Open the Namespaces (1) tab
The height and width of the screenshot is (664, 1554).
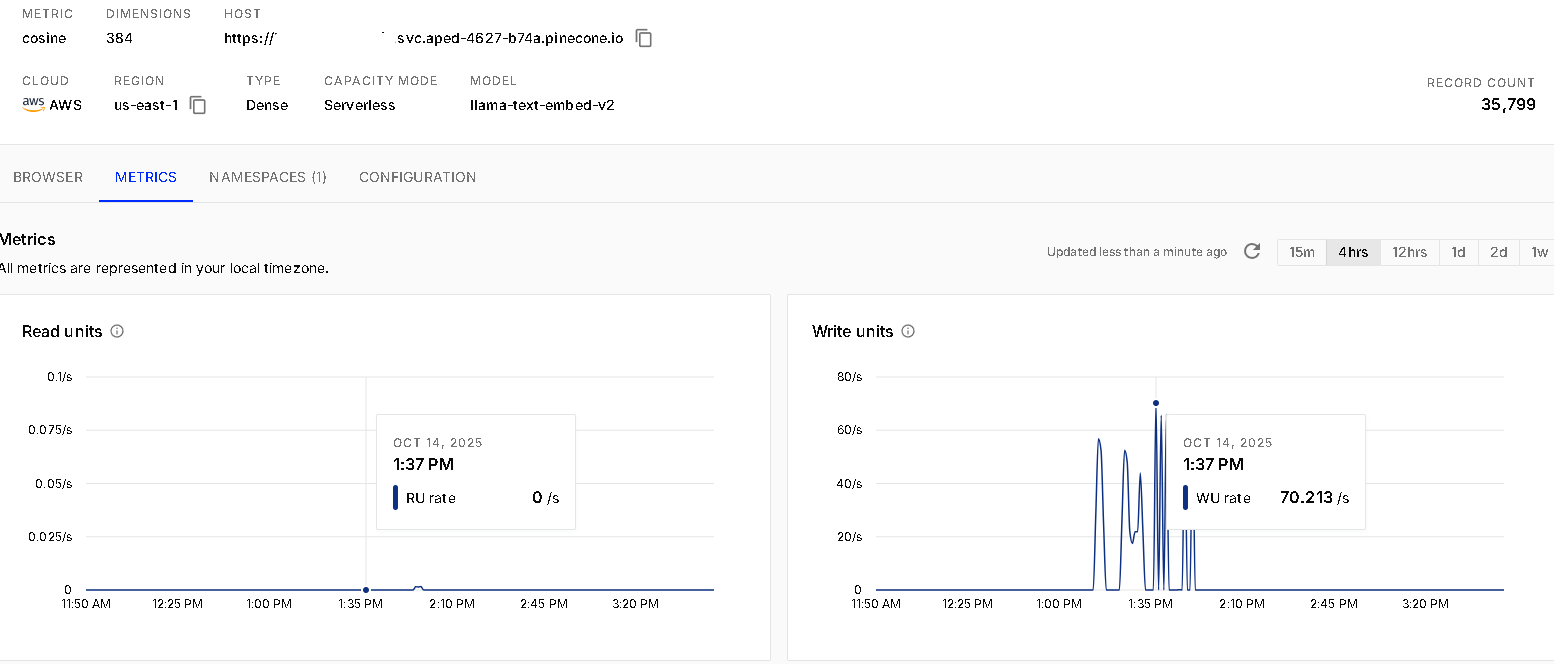tap(268, 177)
